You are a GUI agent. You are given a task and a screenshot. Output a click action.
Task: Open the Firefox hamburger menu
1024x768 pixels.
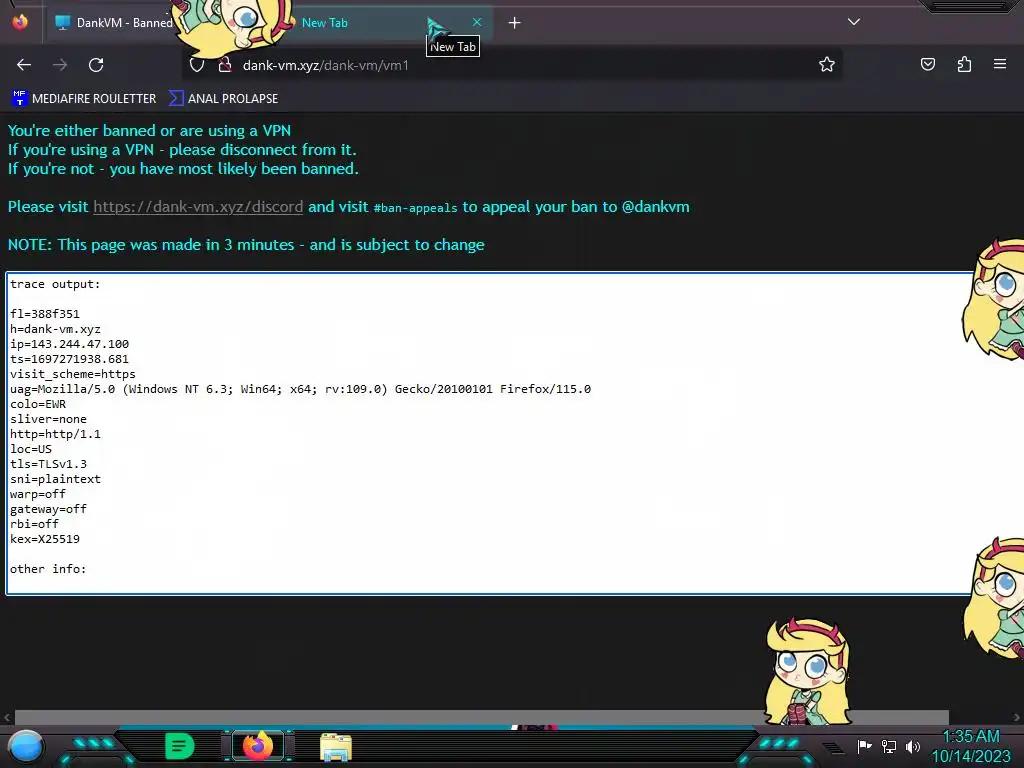click(1000, 64)
